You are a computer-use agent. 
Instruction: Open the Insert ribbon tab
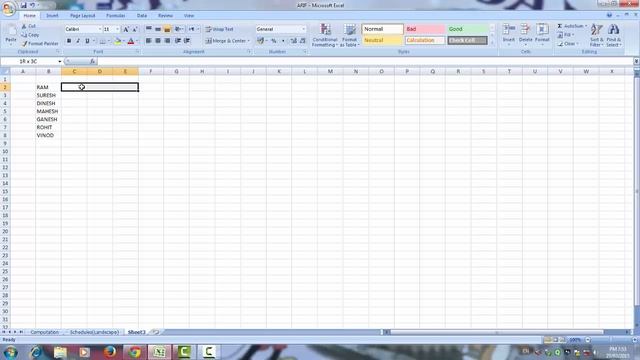click(52, 16)
